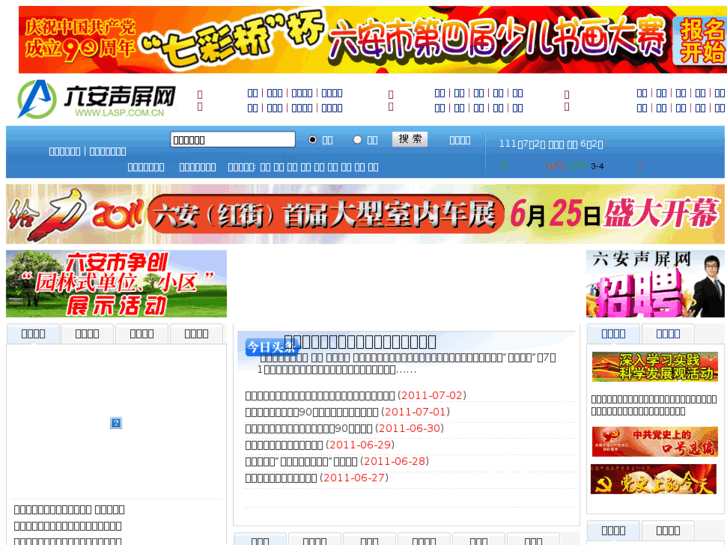The height and width of the screenshot is (545, 727).
Task: Open the 党史上的今天 banner
Action: coord(654,479)
